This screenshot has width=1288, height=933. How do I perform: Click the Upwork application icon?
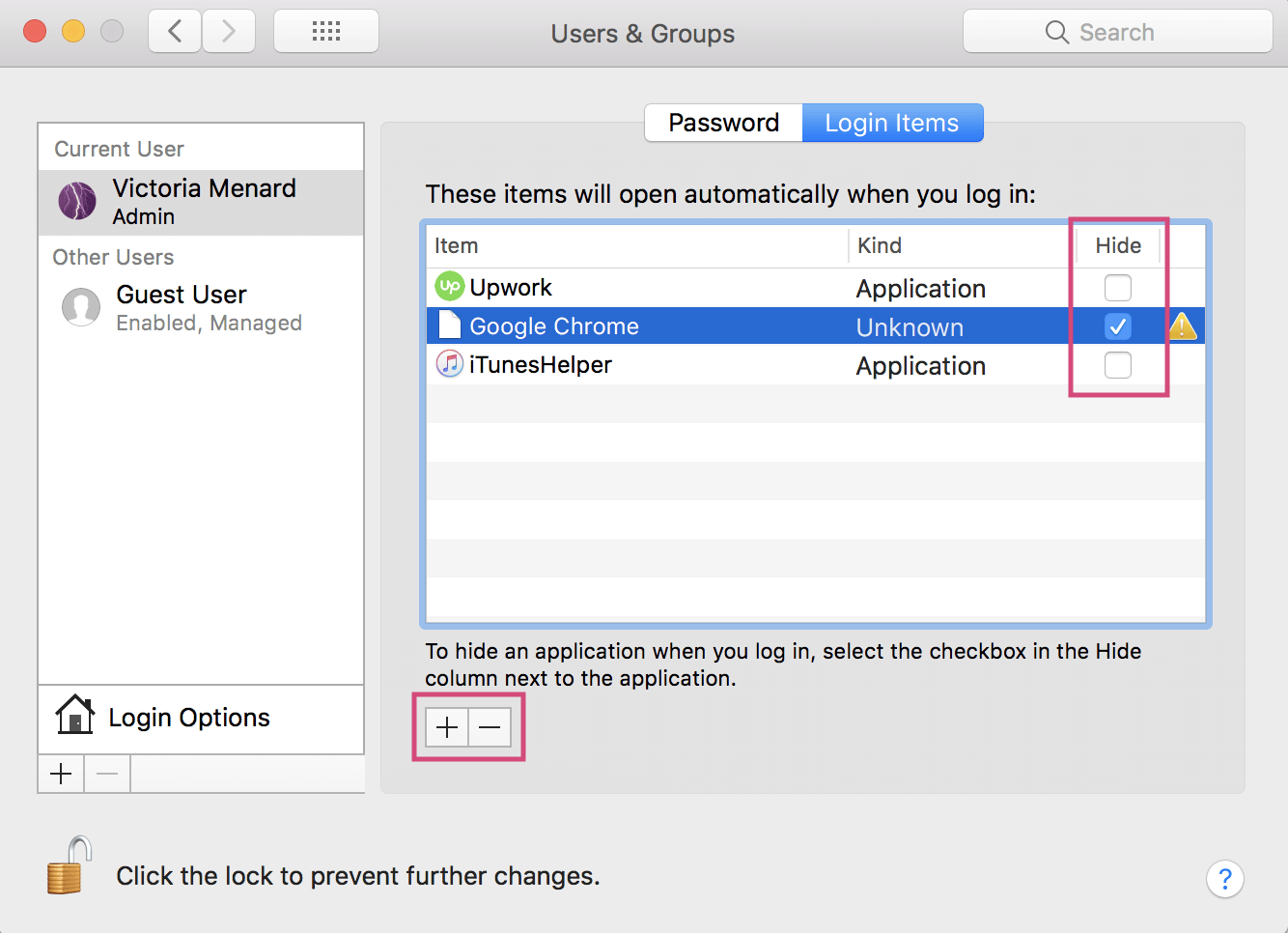point(449,286)
